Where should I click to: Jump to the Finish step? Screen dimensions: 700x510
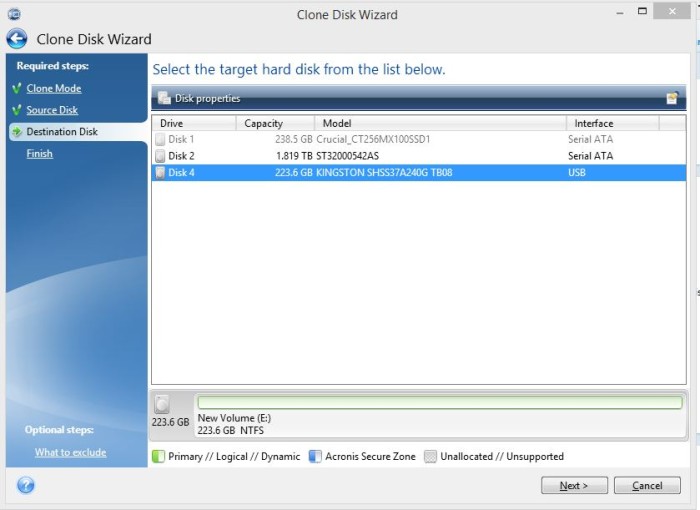(39, 154)
